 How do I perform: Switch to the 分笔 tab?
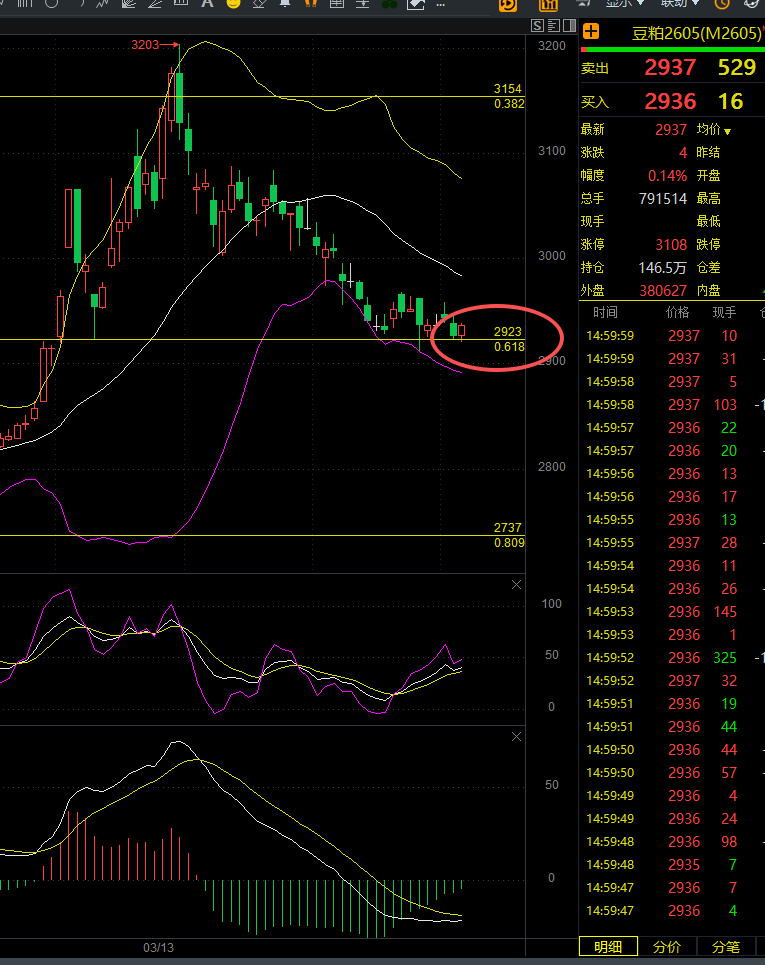[726, 947]
